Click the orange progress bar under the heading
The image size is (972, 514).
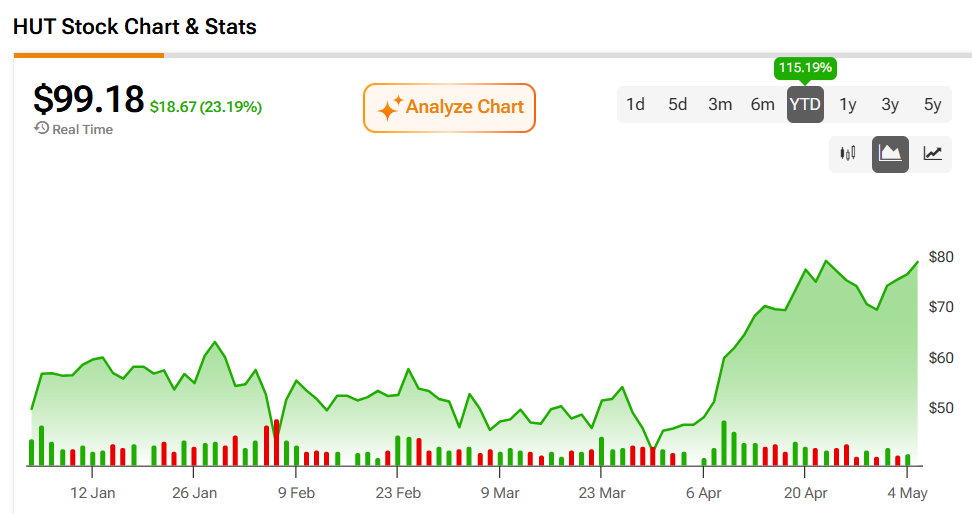coord(89,55)
